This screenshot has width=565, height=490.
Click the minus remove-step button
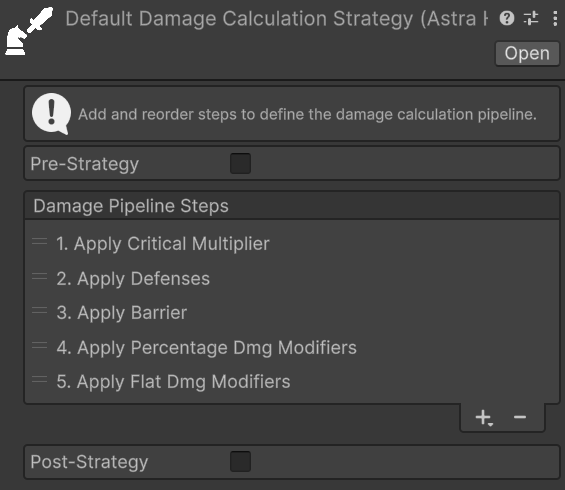click(x=520, y=417)
